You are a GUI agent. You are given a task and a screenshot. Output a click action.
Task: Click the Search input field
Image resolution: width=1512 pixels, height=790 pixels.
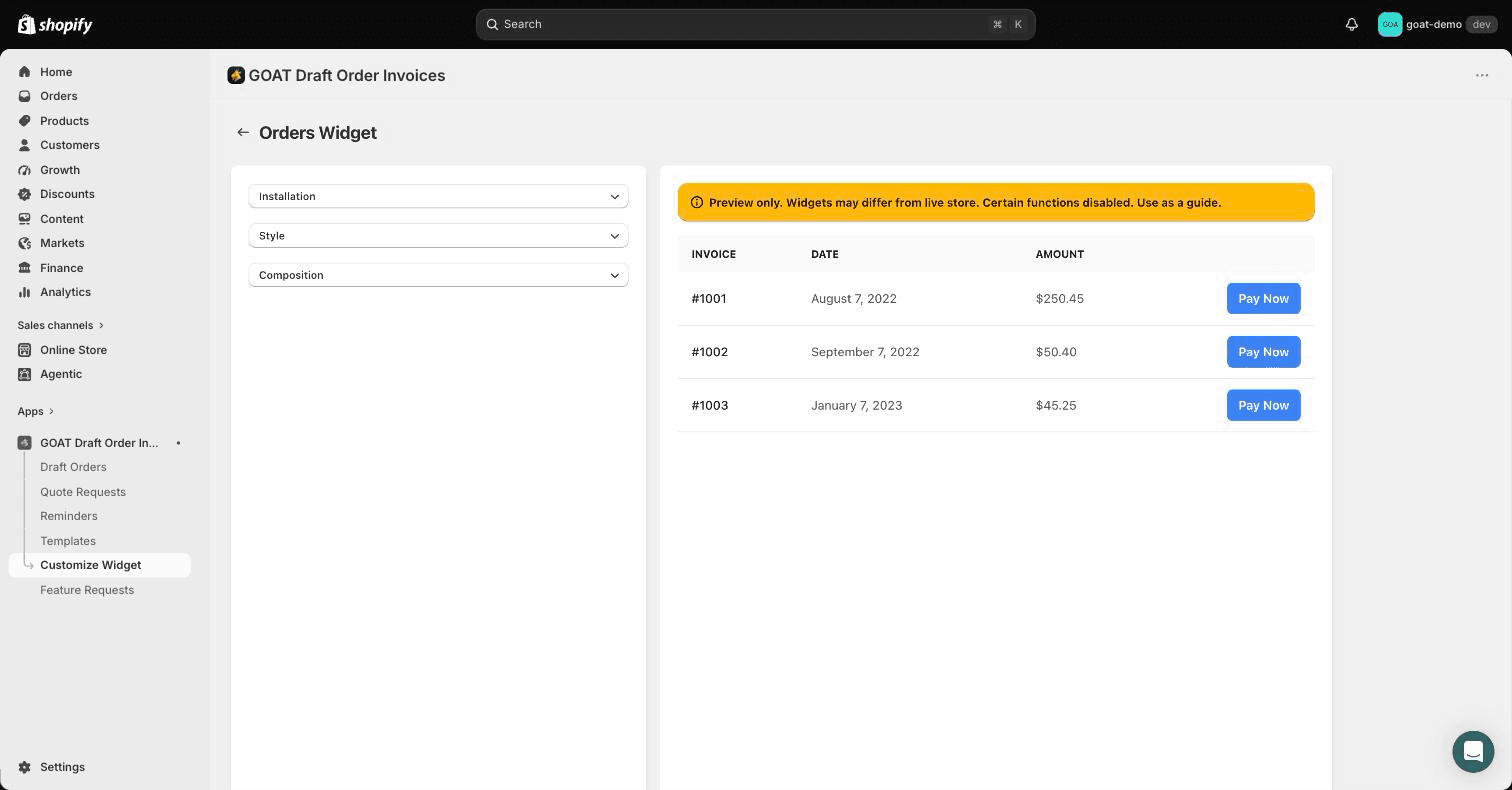(x=755, y=24)
